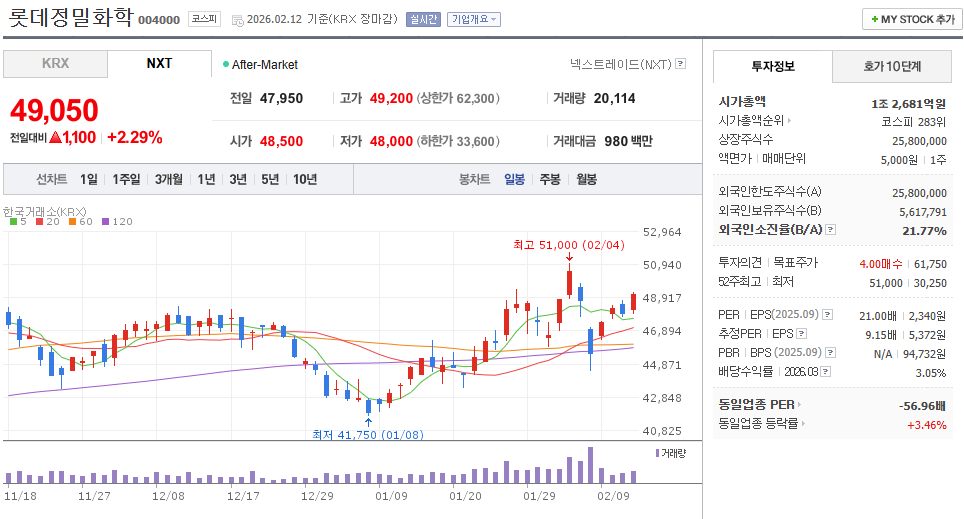Click 거래대금 value 980 백만
This screenshot has height=519, width=964.
[x=628, y=141]
